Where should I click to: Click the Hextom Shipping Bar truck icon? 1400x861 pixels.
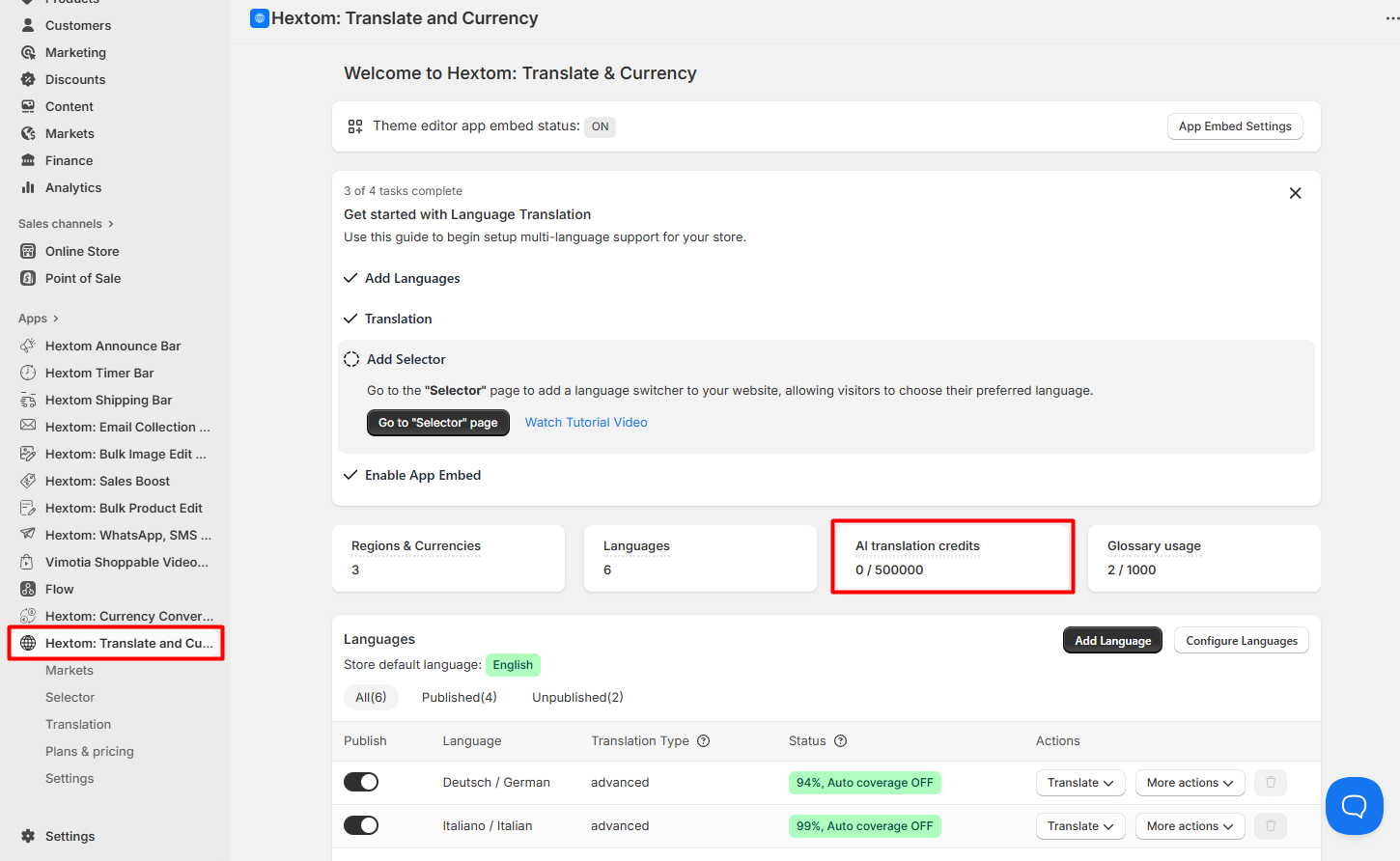pos(28,400)
